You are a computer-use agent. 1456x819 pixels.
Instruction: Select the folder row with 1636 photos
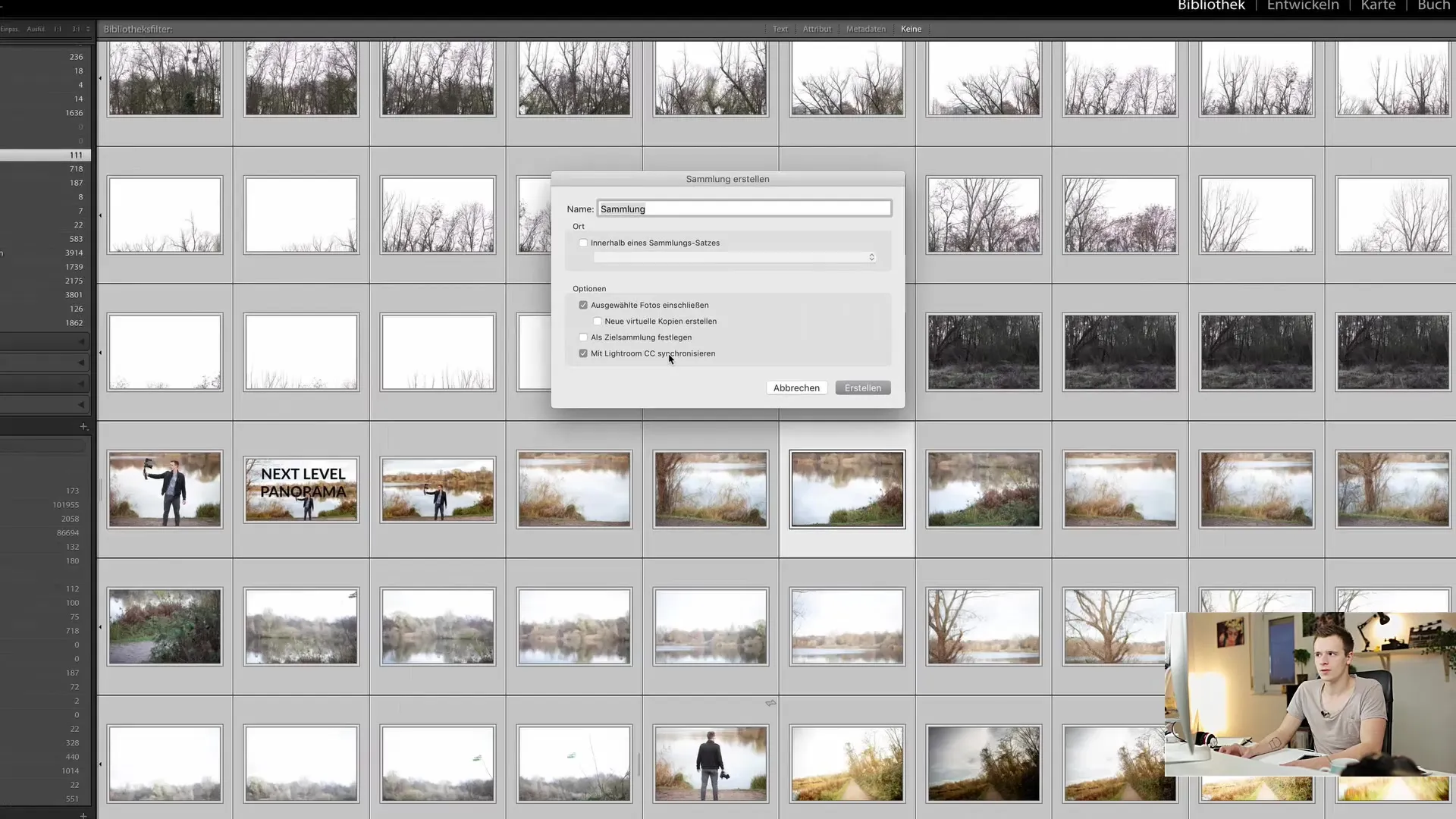(x=45, y=113)
